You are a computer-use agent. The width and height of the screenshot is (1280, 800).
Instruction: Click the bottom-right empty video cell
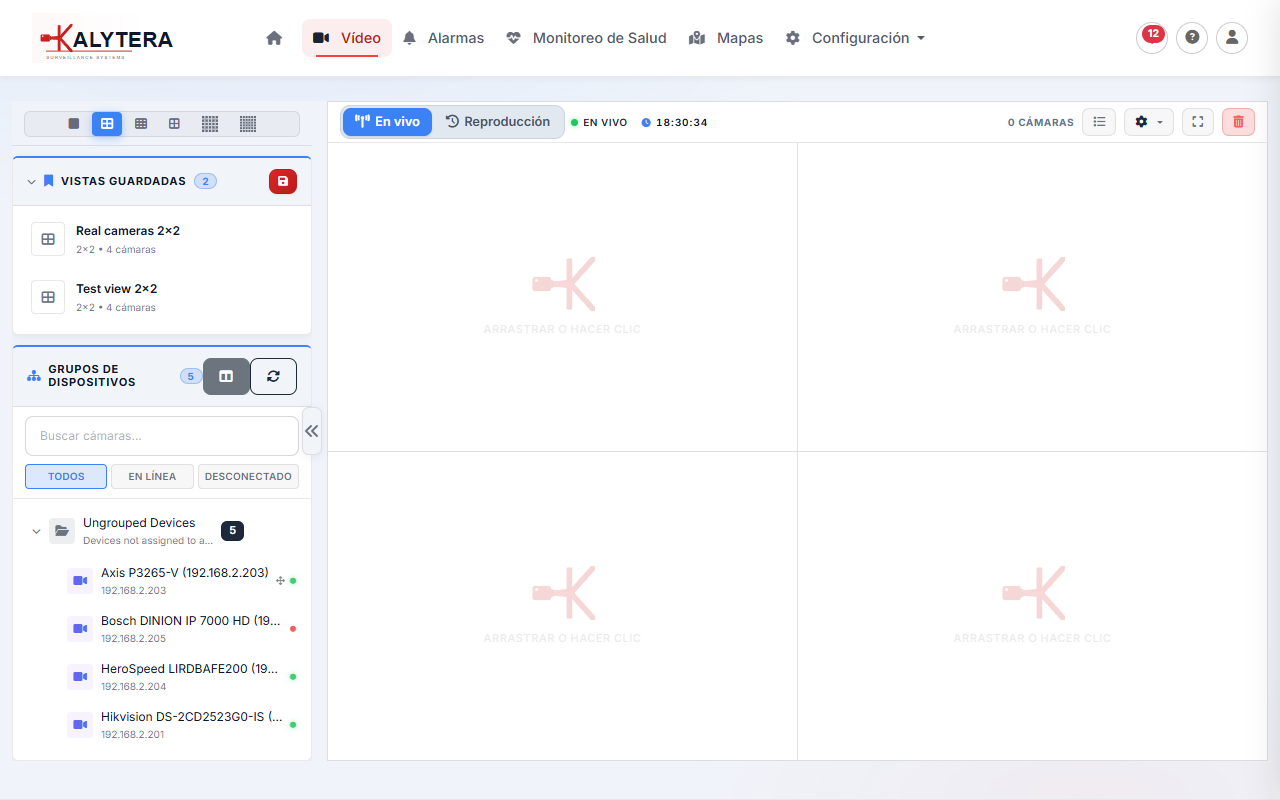coord(1032,606)
